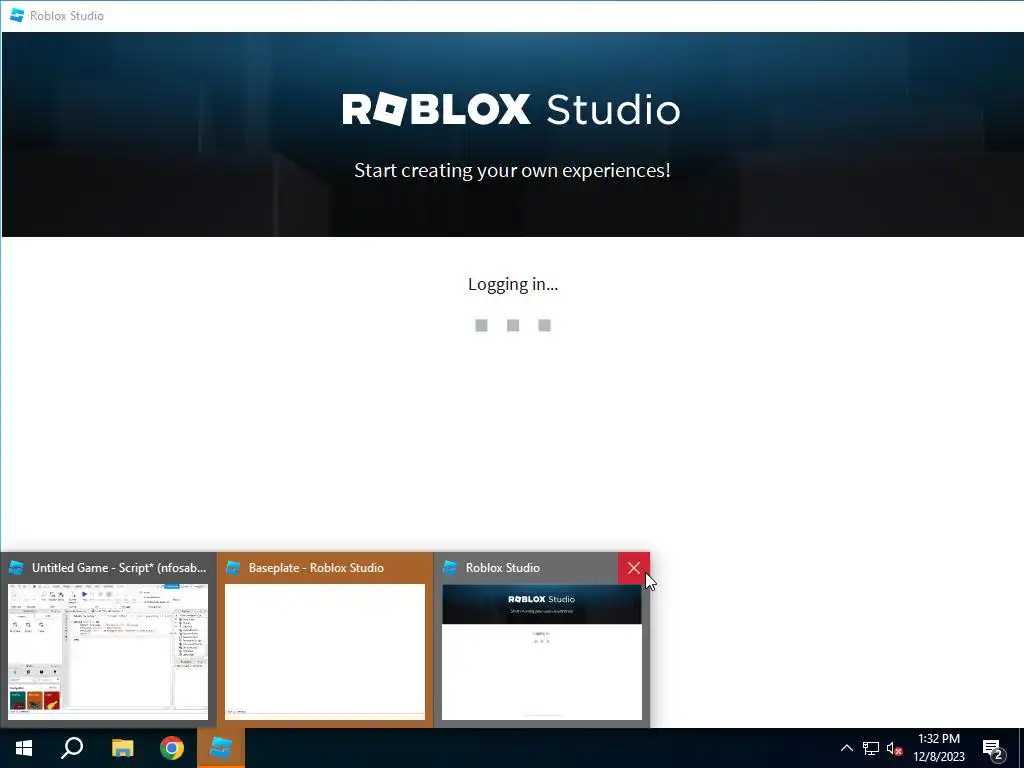Click the muted volume tray icon
This screenshot has height=768, width=1024.
pos(894,748)
